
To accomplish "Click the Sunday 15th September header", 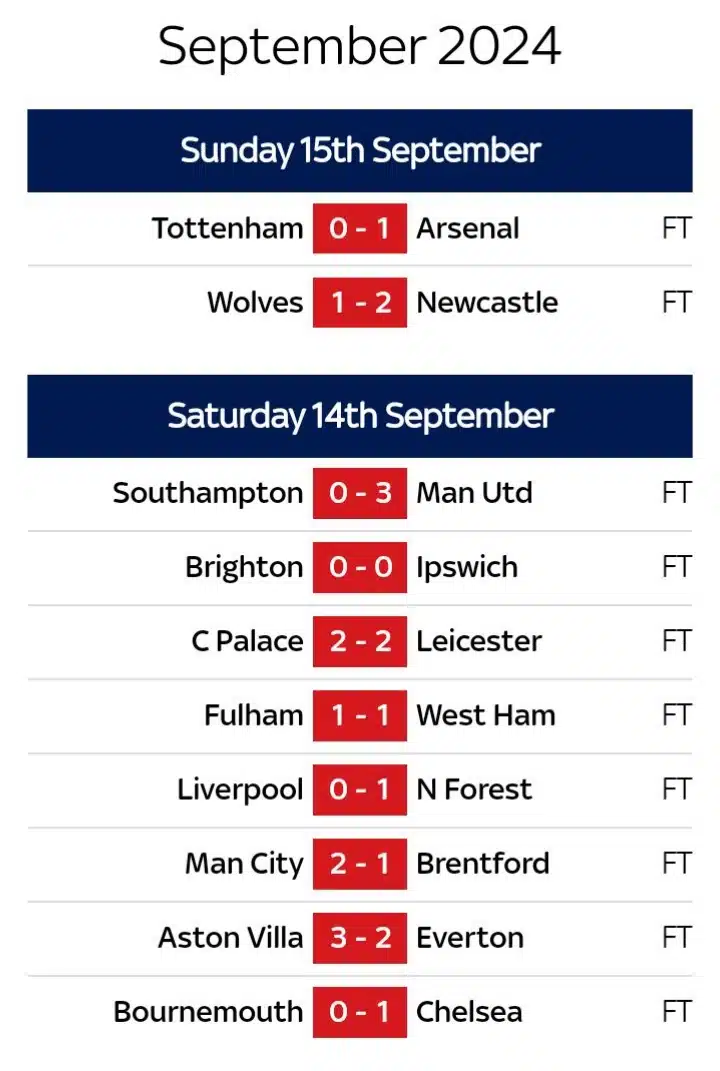I will pos(360,151).
